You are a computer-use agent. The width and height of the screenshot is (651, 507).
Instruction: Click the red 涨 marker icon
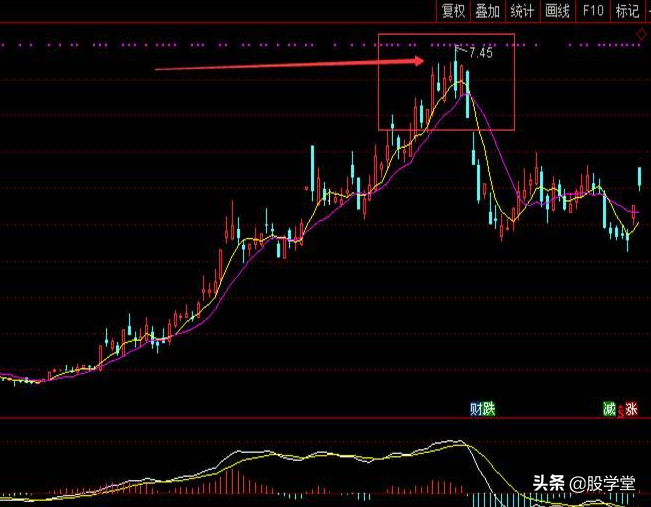coord(631,409)
